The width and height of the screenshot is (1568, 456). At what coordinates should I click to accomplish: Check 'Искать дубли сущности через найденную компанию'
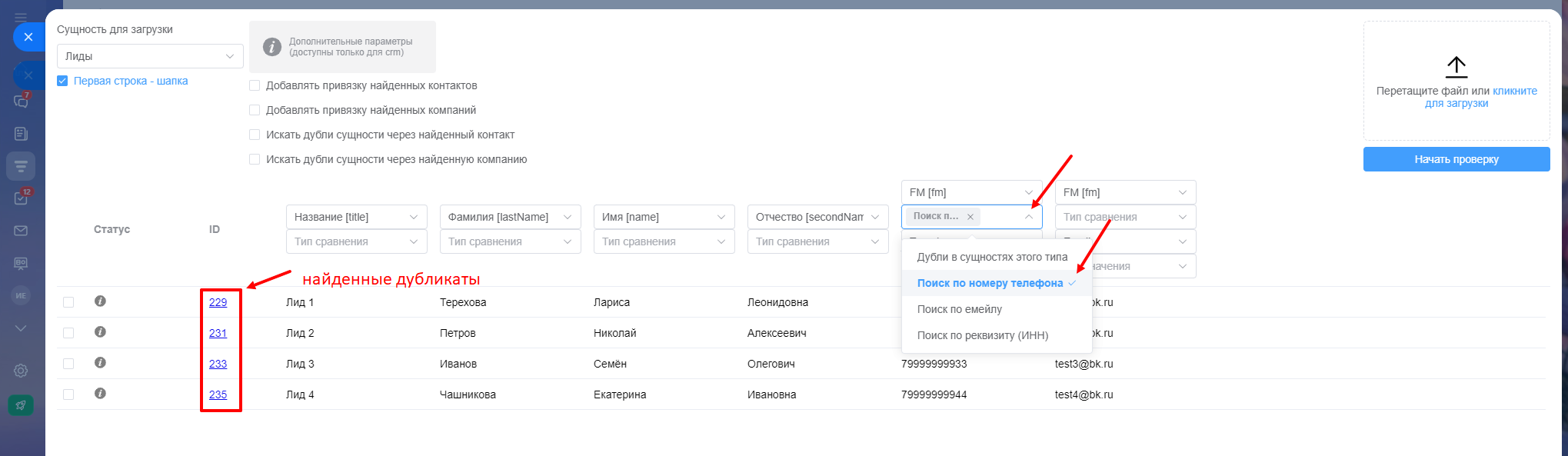[255, 159]
